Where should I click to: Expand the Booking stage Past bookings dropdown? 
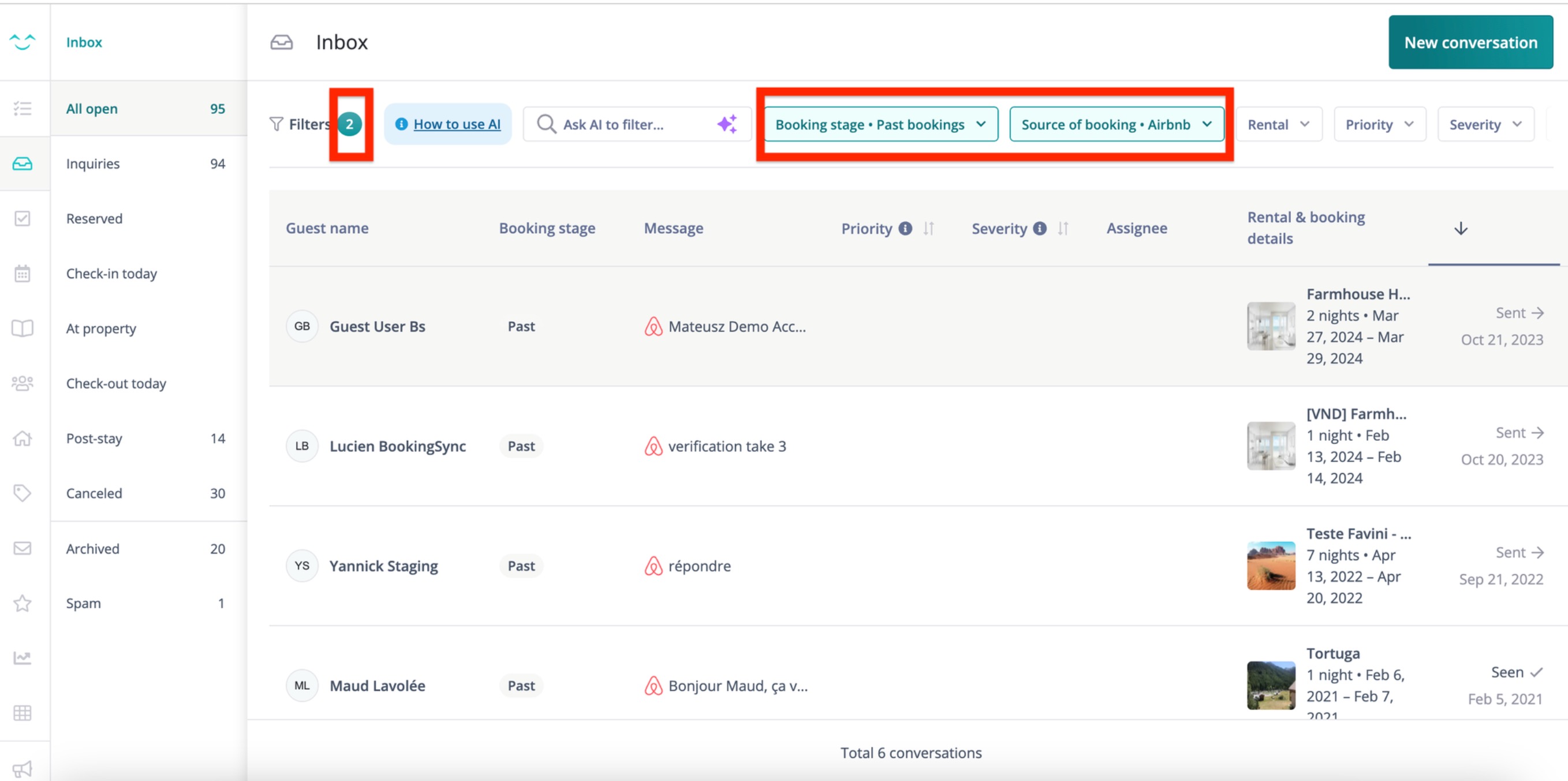click(x=880, y=124)
